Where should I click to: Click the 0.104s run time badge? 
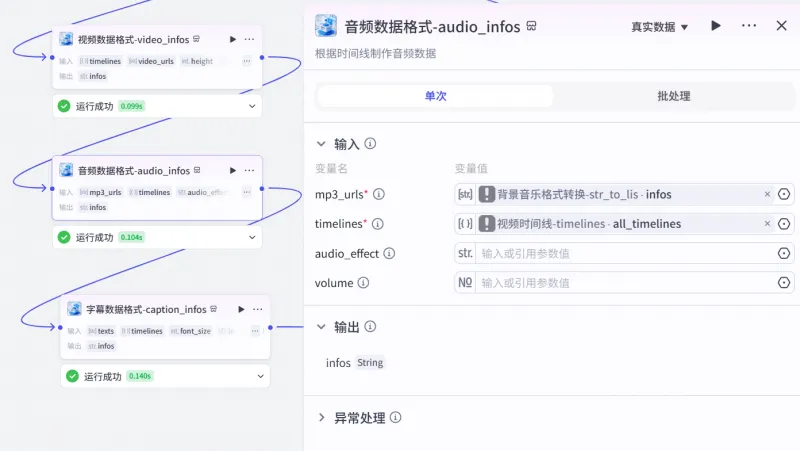click(x=131, y=237)
